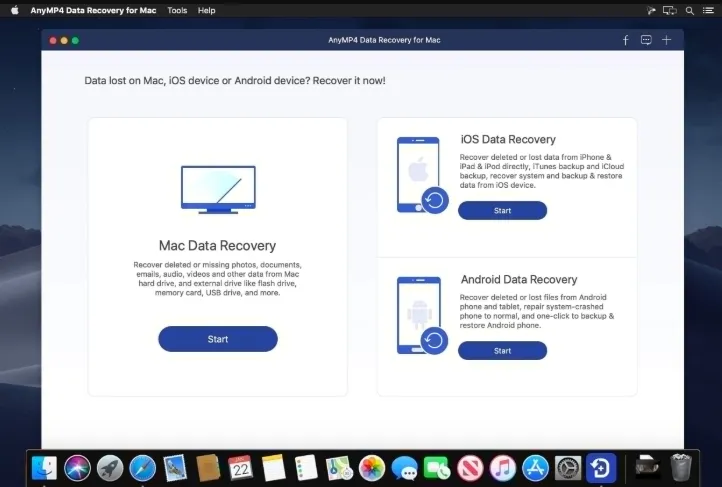Click the plus icon in title bar
722x487 pixels.
pyautogui.click(x=666, y=40)
